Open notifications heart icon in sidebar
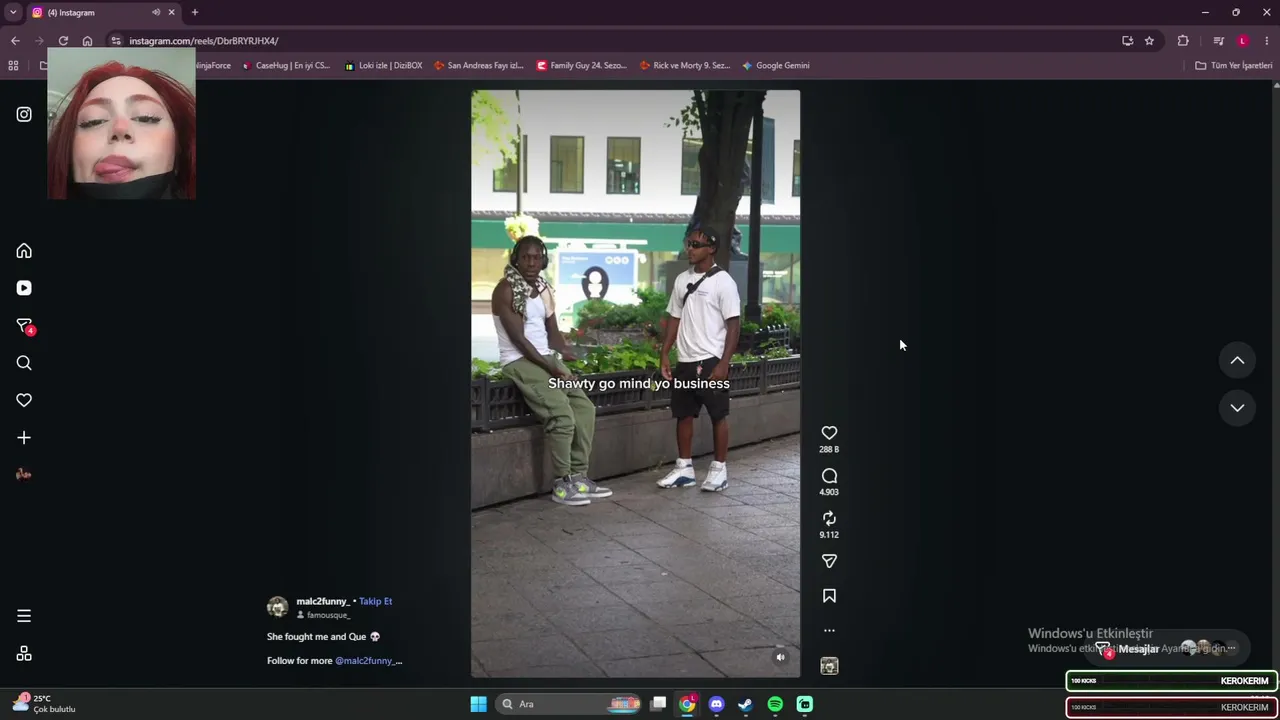Viewport: 1280px width, 720px height. click(24, 400)
